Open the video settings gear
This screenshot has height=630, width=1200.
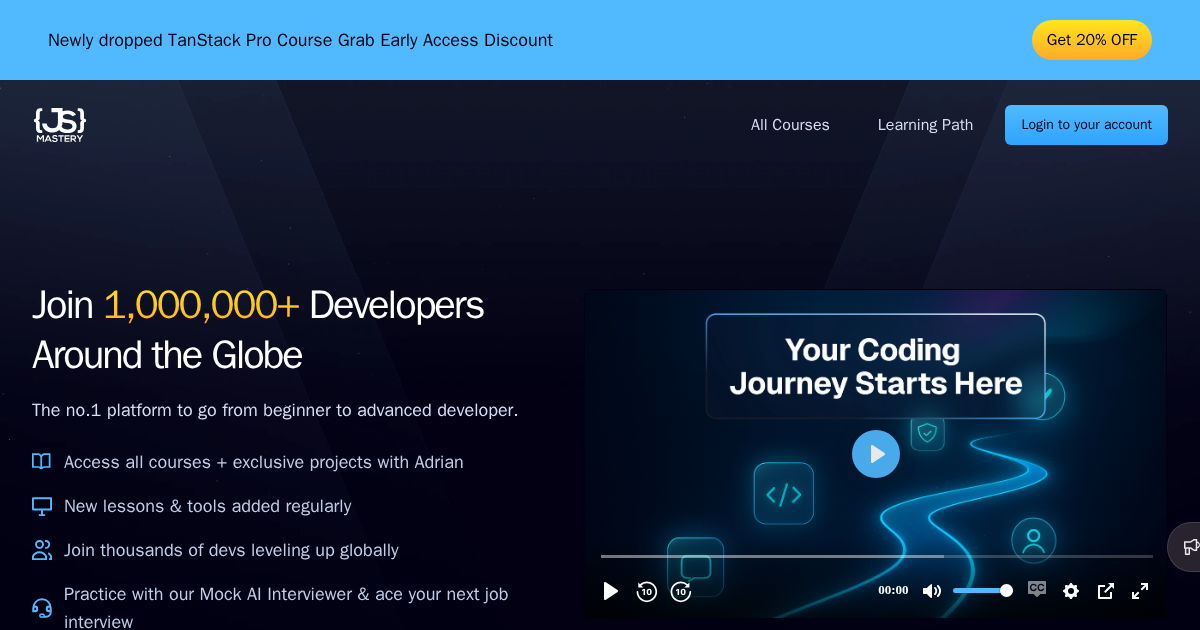tap(1071, 591)
